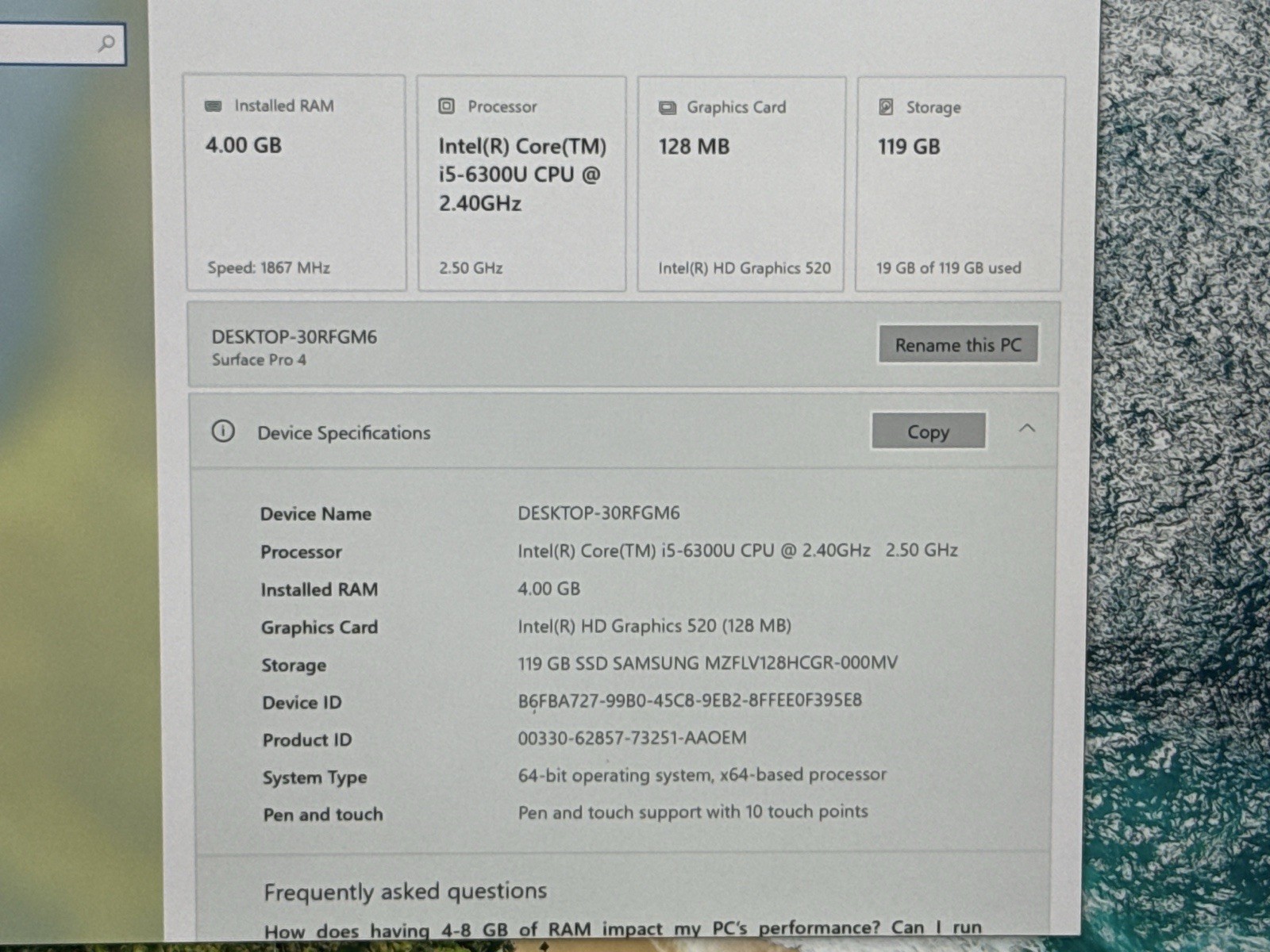This screenshot has width=1270, height=952.
Task: Copy device specifications
Action: 928,432
